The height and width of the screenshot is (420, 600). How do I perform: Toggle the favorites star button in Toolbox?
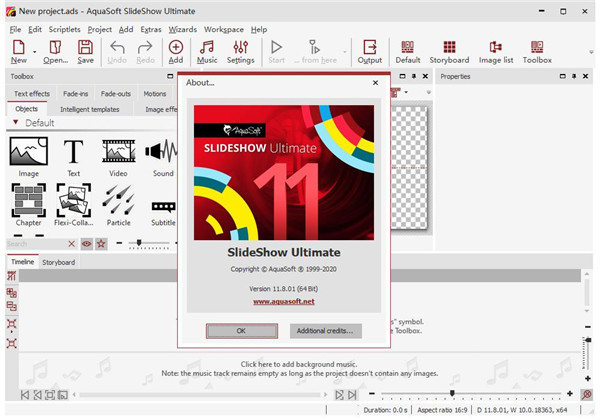[x=101, y=244]
